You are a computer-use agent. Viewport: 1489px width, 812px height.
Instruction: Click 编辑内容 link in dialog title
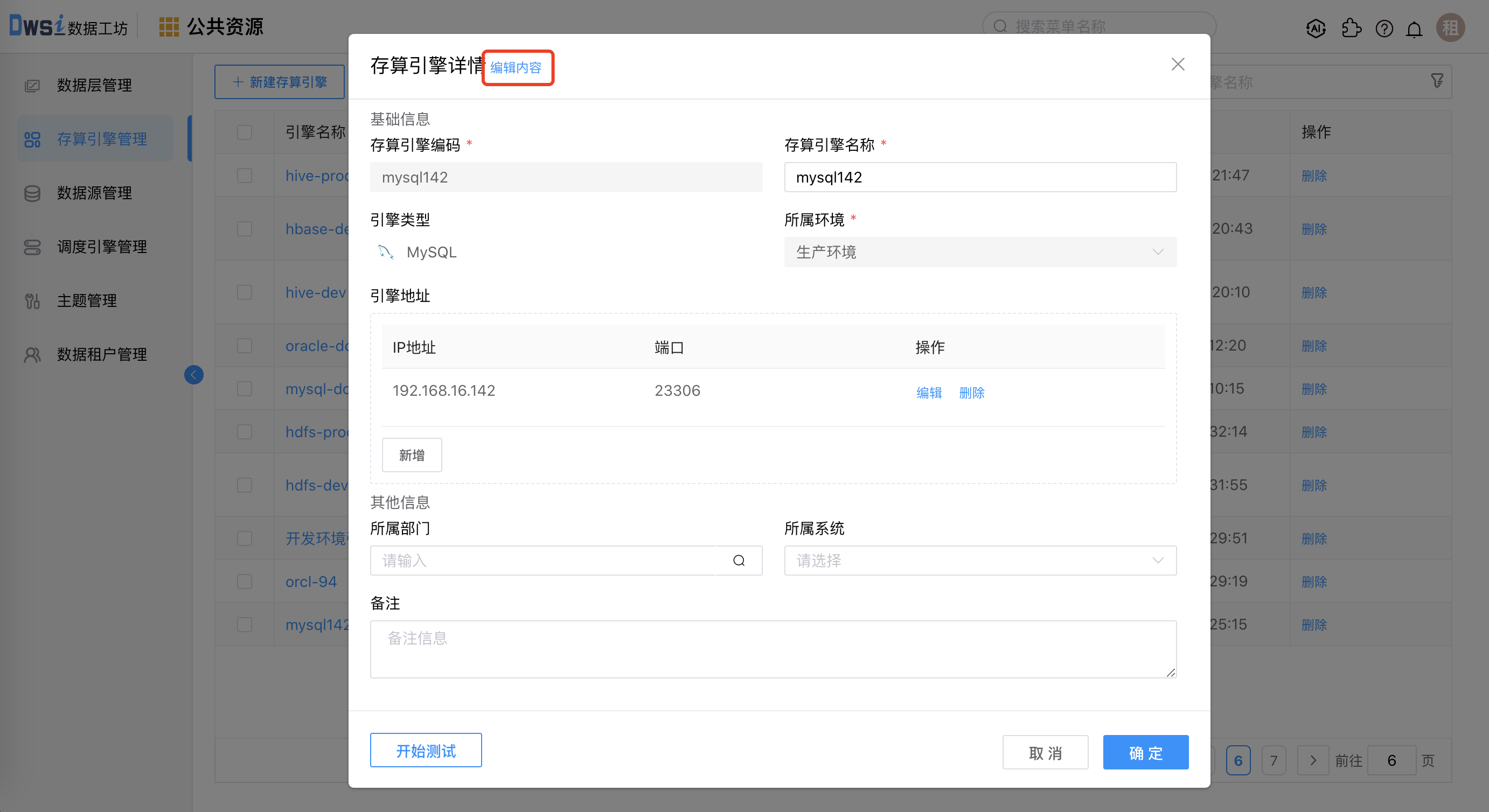coord(516,68)
